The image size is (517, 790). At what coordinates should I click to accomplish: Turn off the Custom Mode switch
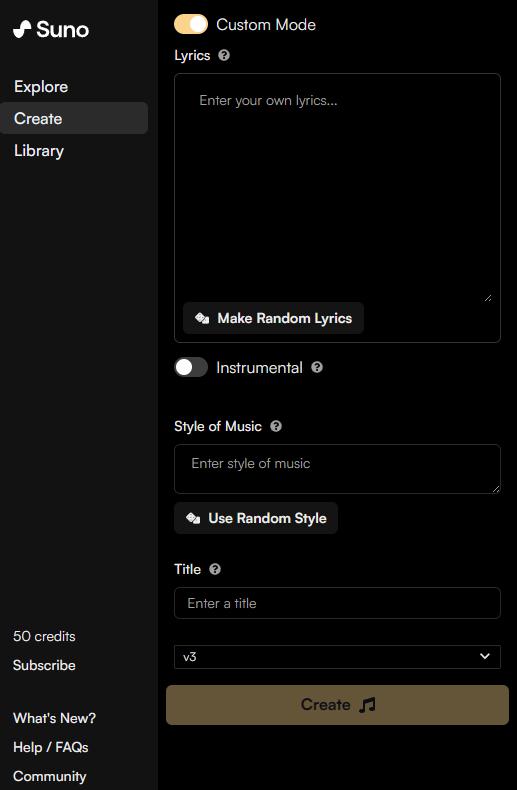coord(191,24)
